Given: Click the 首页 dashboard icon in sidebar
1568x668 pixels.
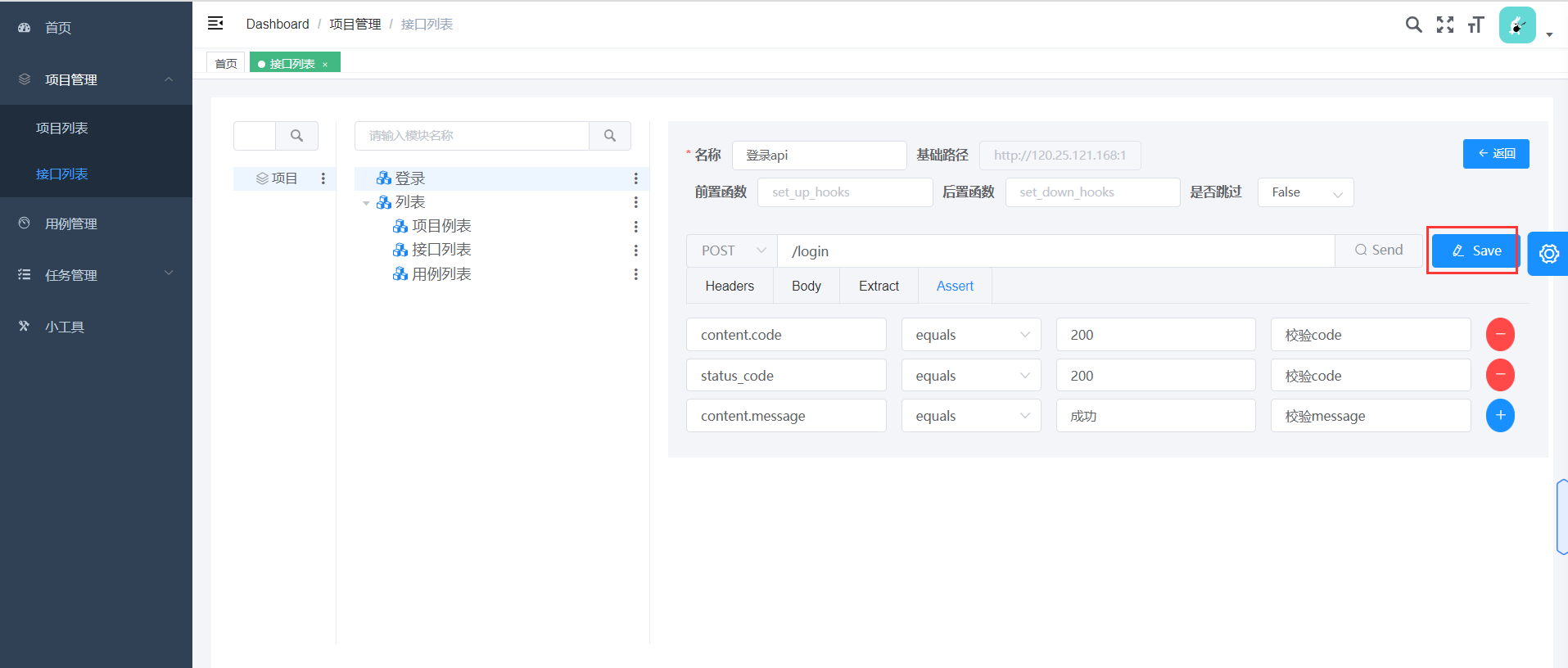Looking at the screenshot, I should [x=24, y=27].
